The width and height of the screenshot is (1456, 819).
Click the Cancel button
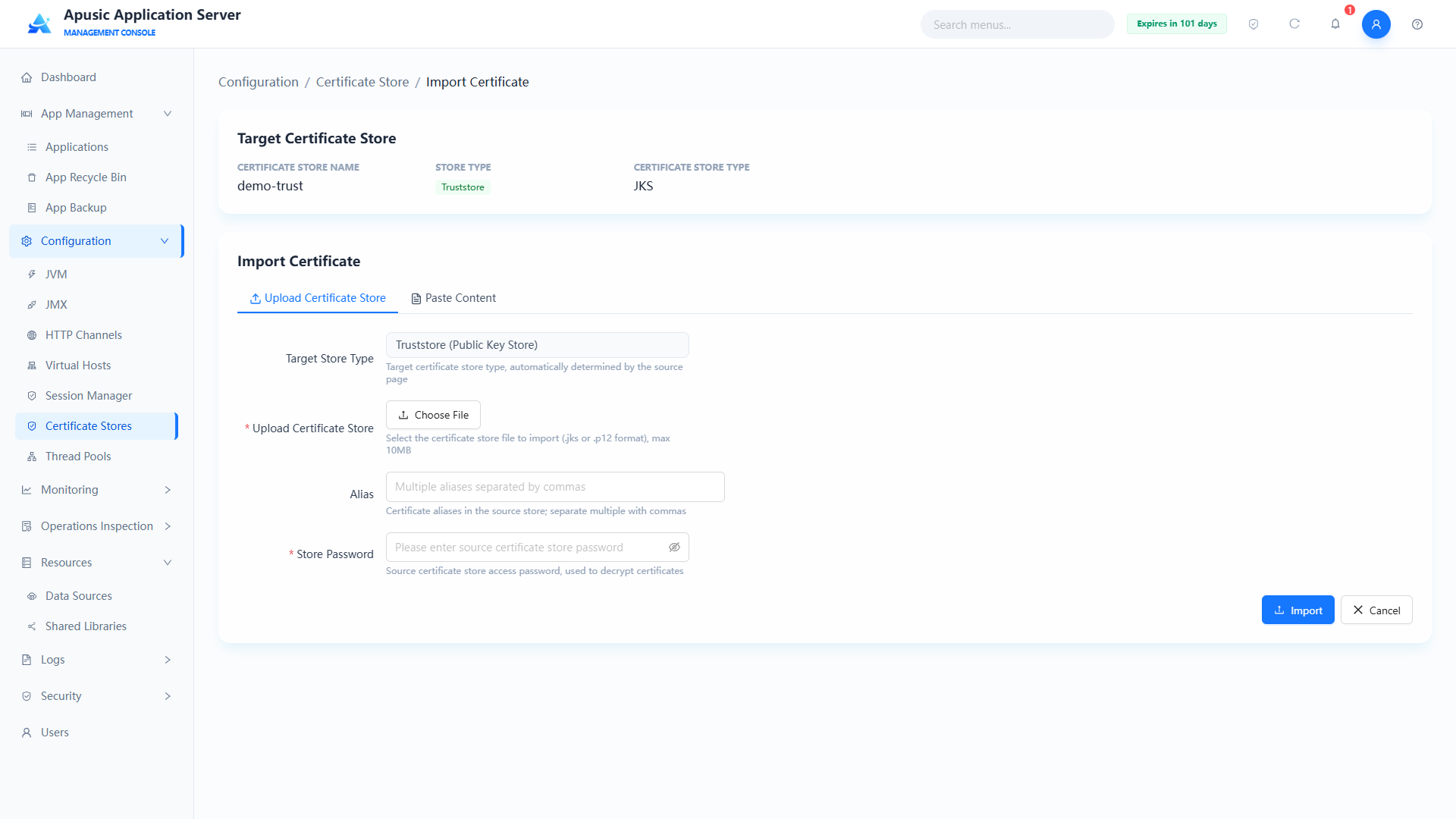click(x=1376, y=610)
